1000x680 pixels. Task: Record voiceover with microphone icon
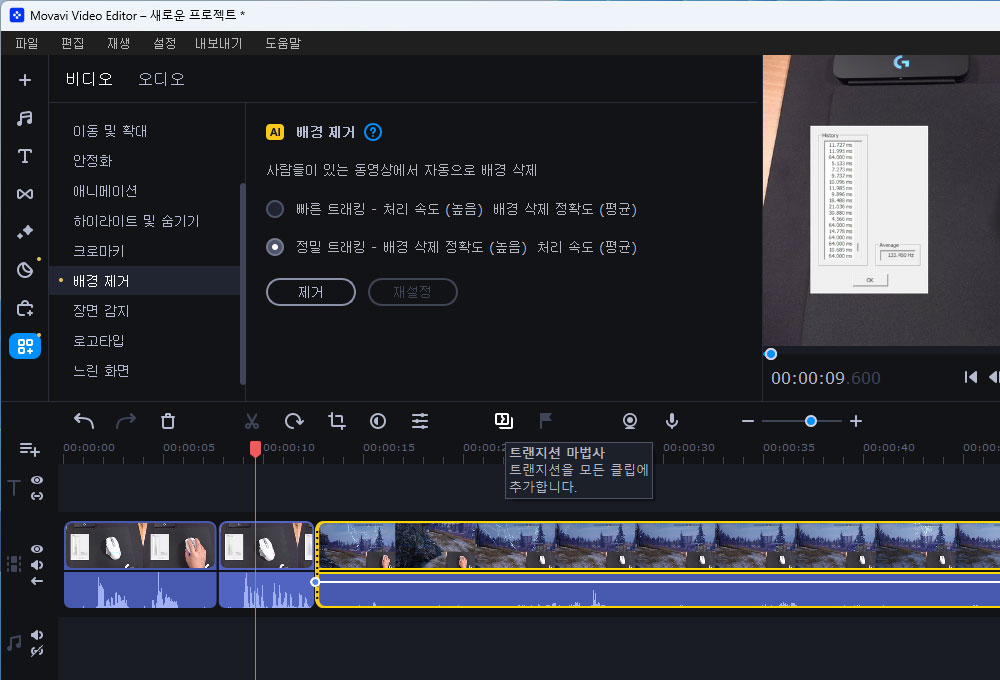672,421
